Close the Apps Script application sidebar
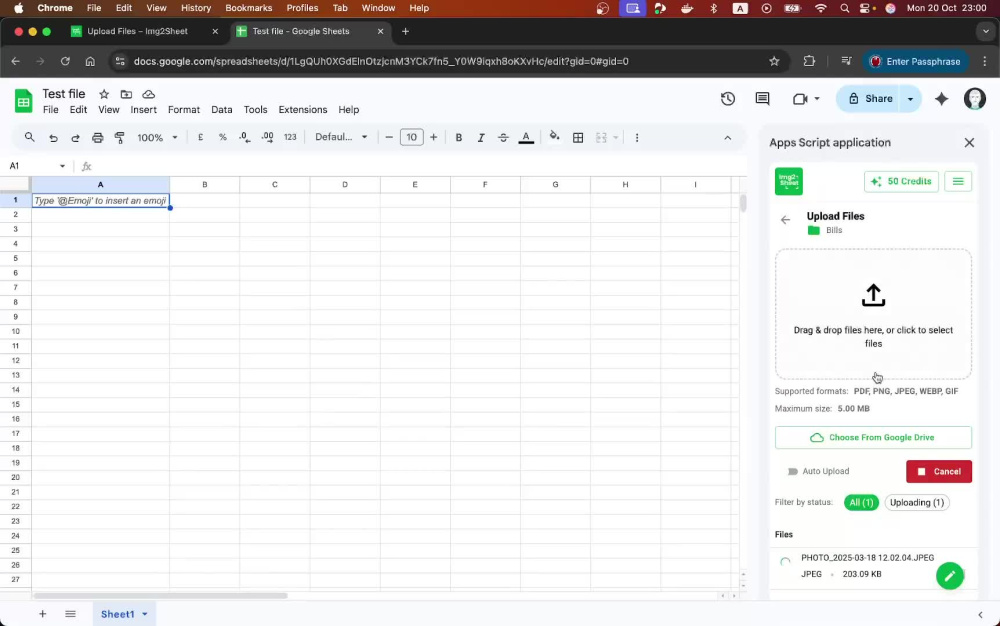This screenshot has width=1000, height=626. pyautogui.click(x=969, y=143)
